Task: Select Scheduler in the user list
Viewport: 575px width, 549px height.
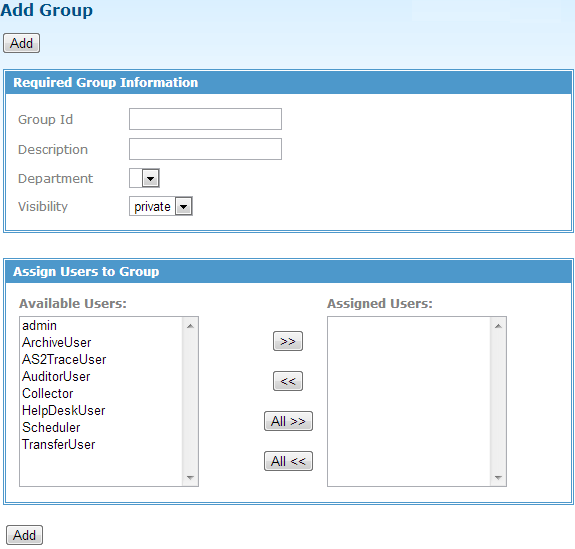Action: coord(102,428)
